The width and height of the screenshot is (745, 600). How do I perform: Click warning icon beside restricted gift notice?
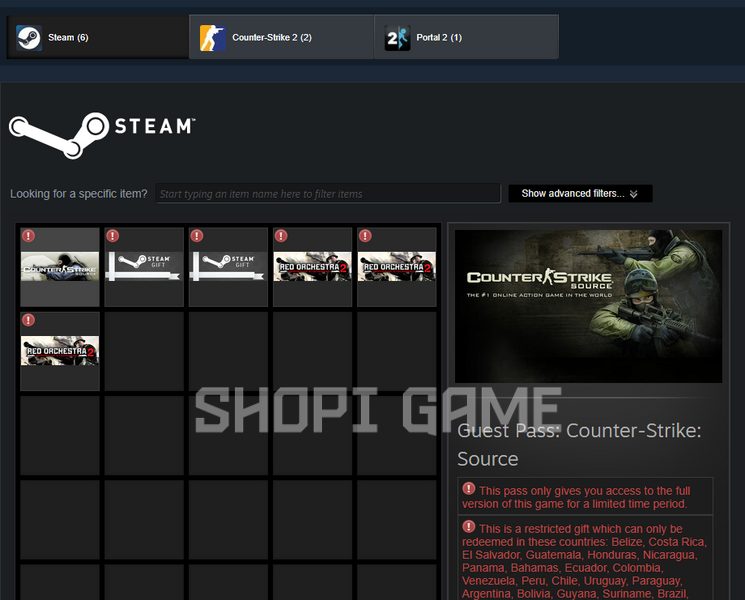[x=468, y=526]
